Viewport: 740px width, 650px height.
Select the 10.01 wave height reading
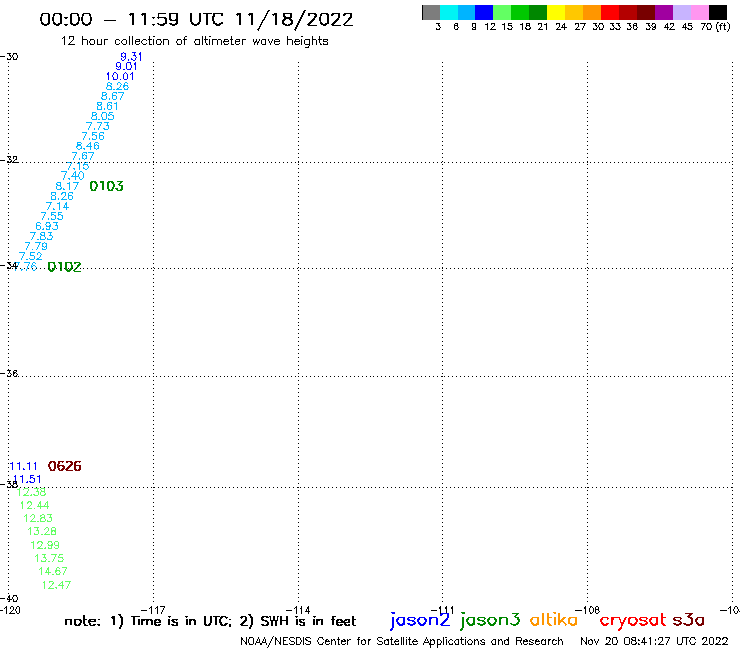(x=120, y=76)
